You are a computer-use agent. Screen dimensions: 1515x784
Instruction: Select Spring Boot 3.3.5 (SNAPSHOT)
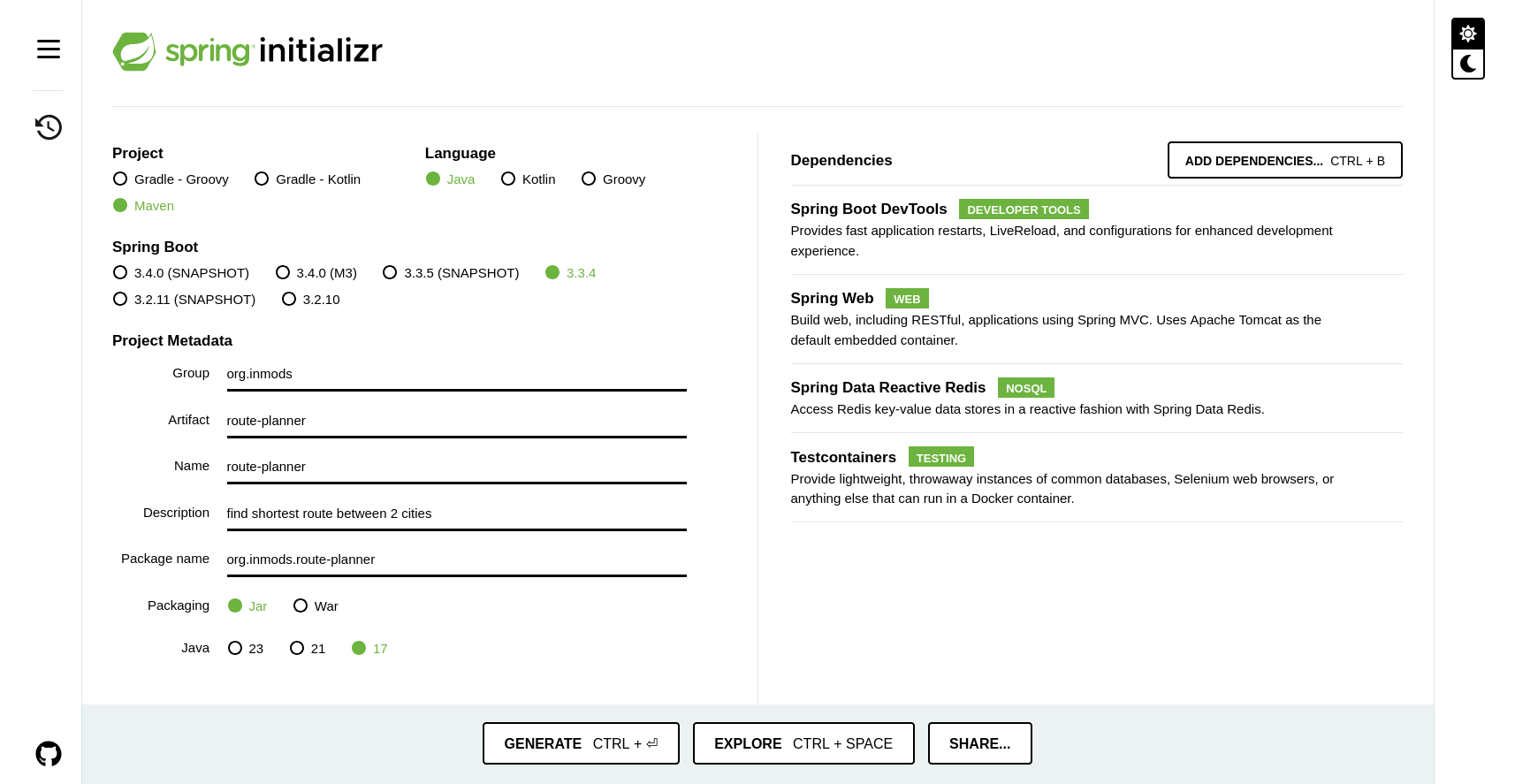451,273
